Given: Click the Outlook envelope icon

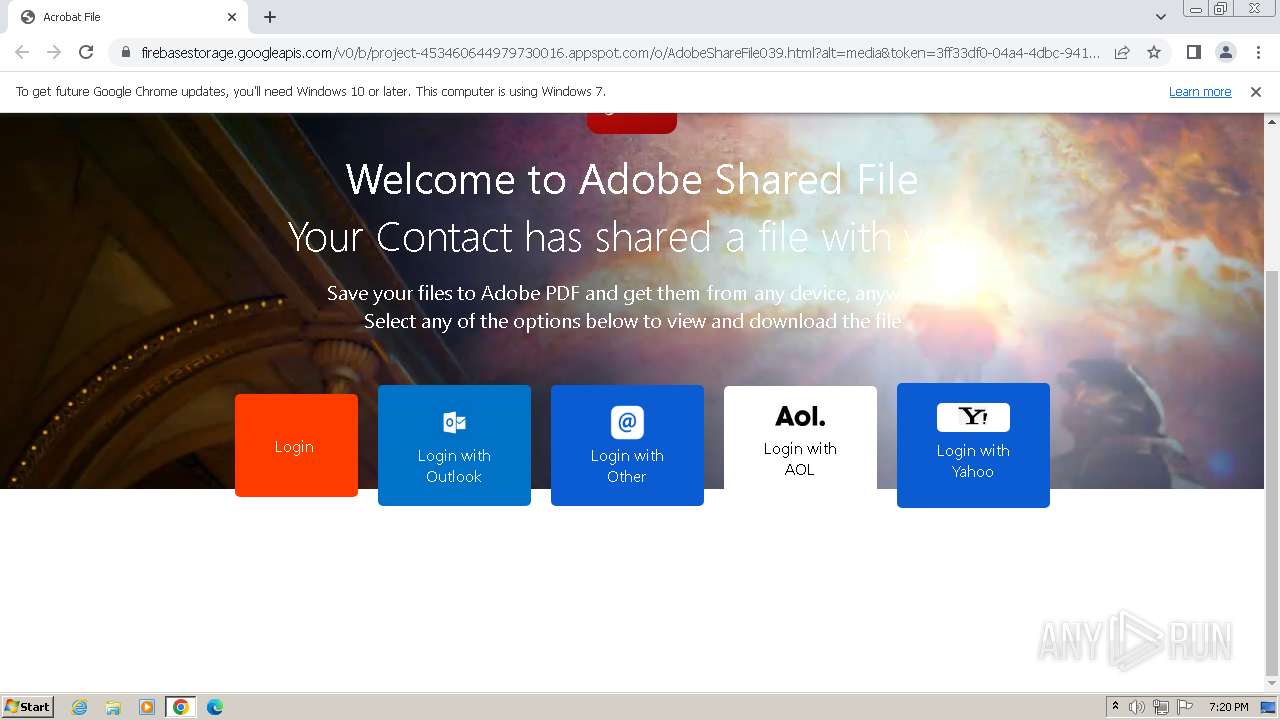Looking at the screenshot, I should coord(454,422).
